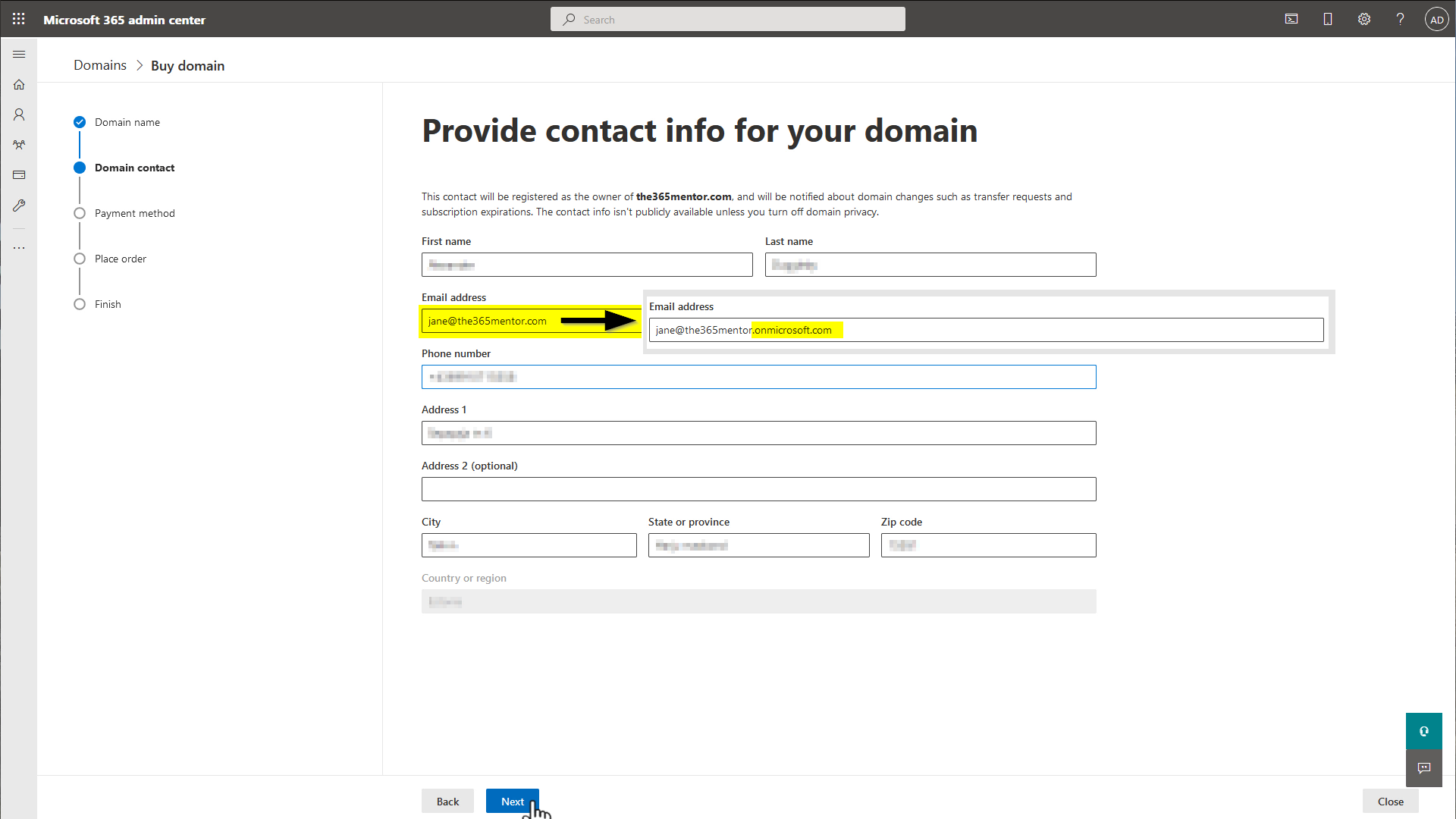Select the Payment method step
Image resolution: width=1456 pixels, height=819 pixels.
click(134, 213)
